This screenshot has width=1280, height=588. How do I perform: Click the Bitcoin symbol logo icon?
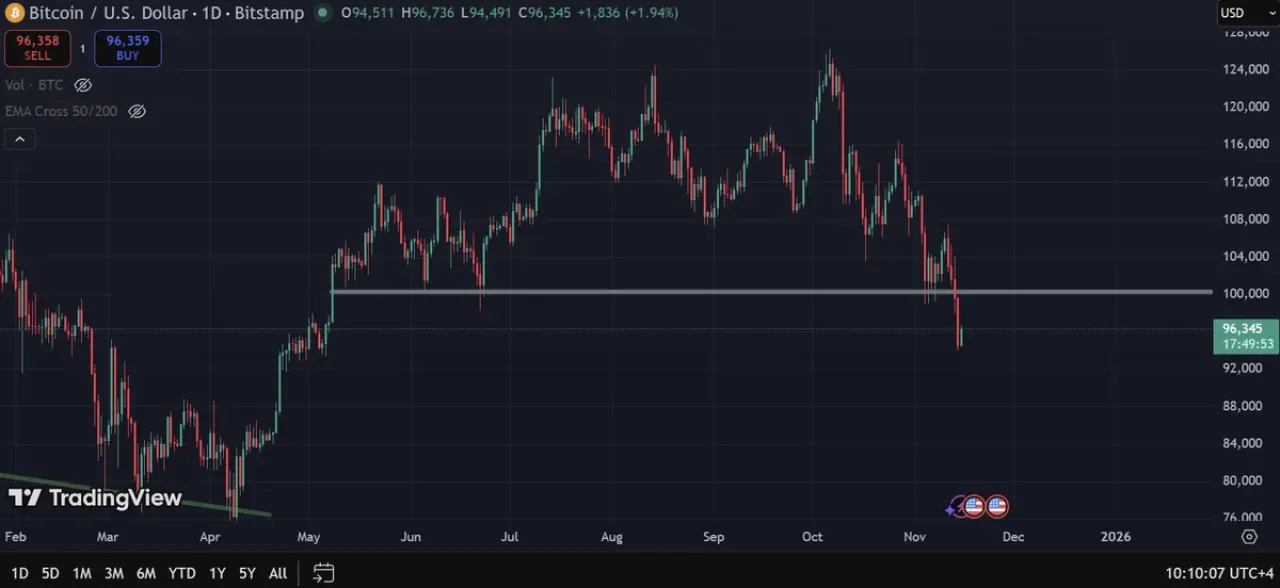coord(15,13)
